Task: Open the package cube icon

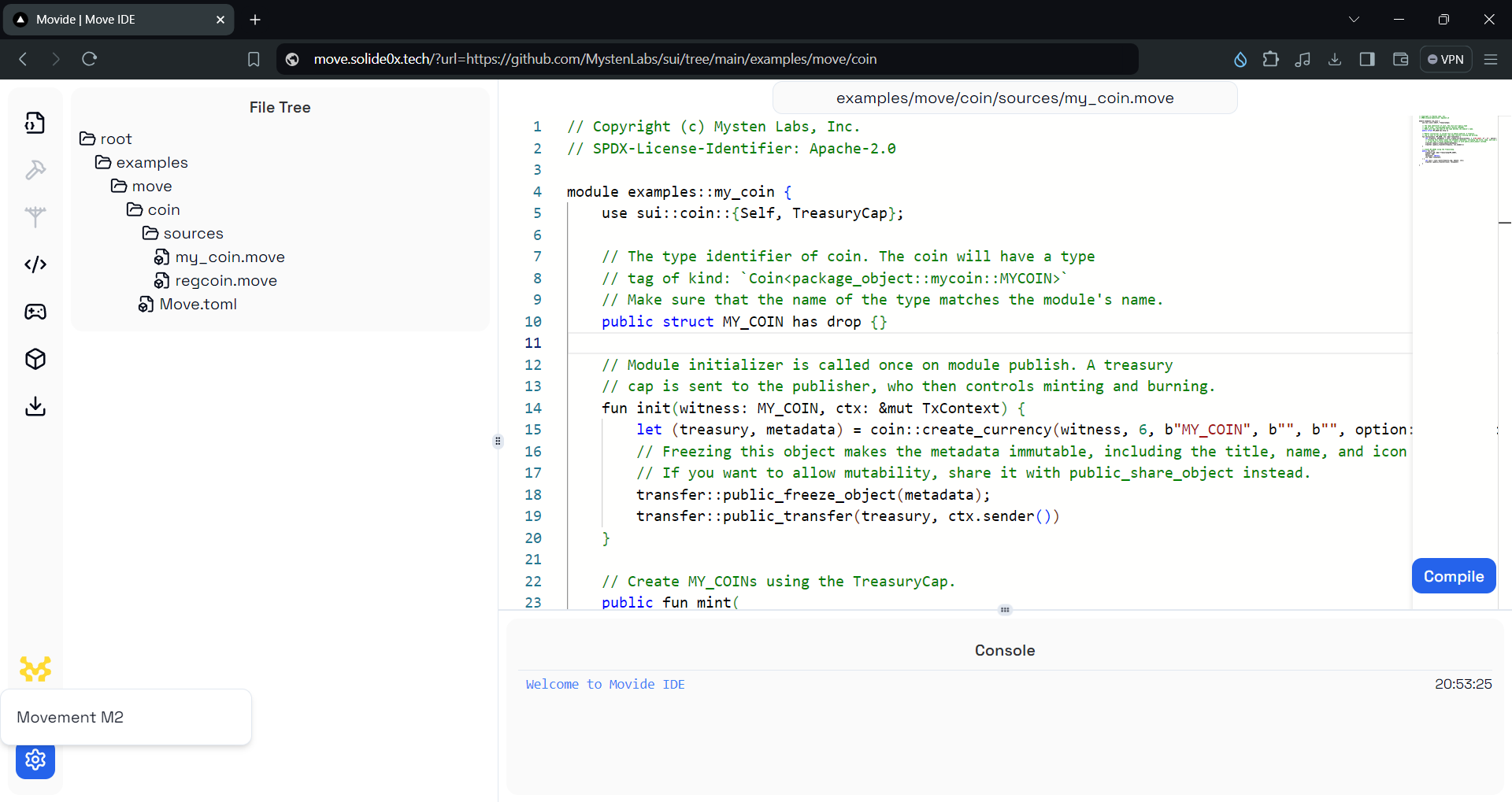Action: pyautogui.click(x=35, y=359)
